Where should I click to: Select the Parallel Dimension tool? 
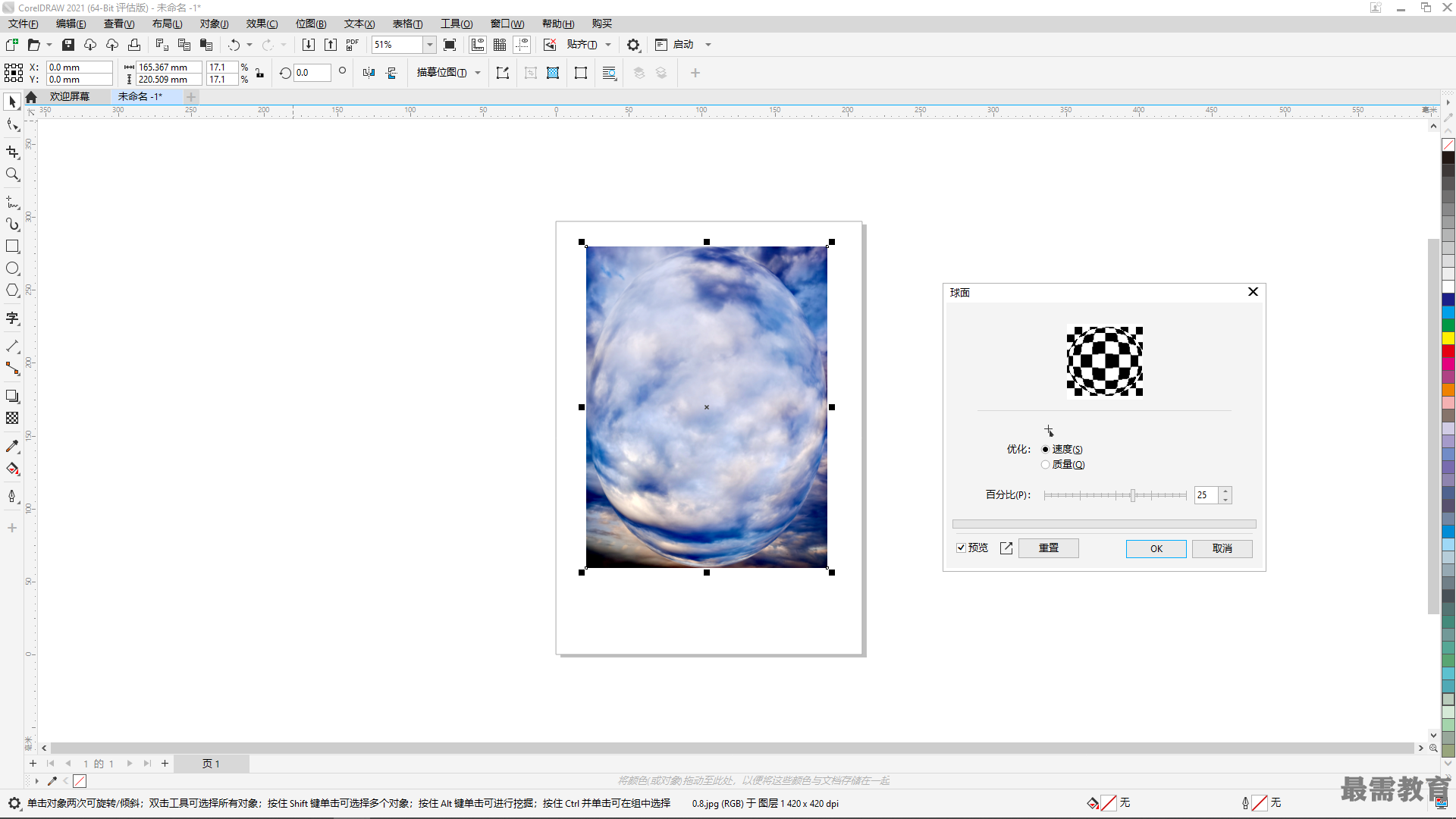coord(12,346)
